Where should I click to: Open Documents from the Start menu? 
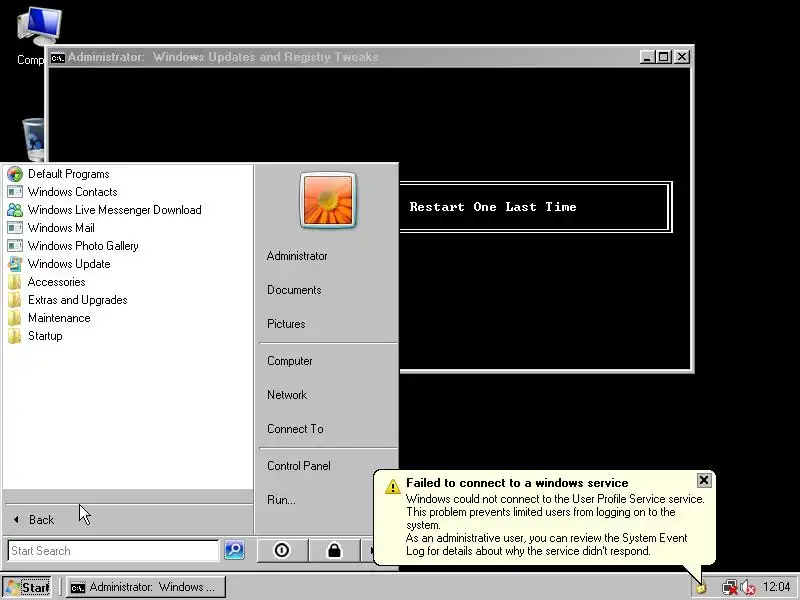coord(294,290)
